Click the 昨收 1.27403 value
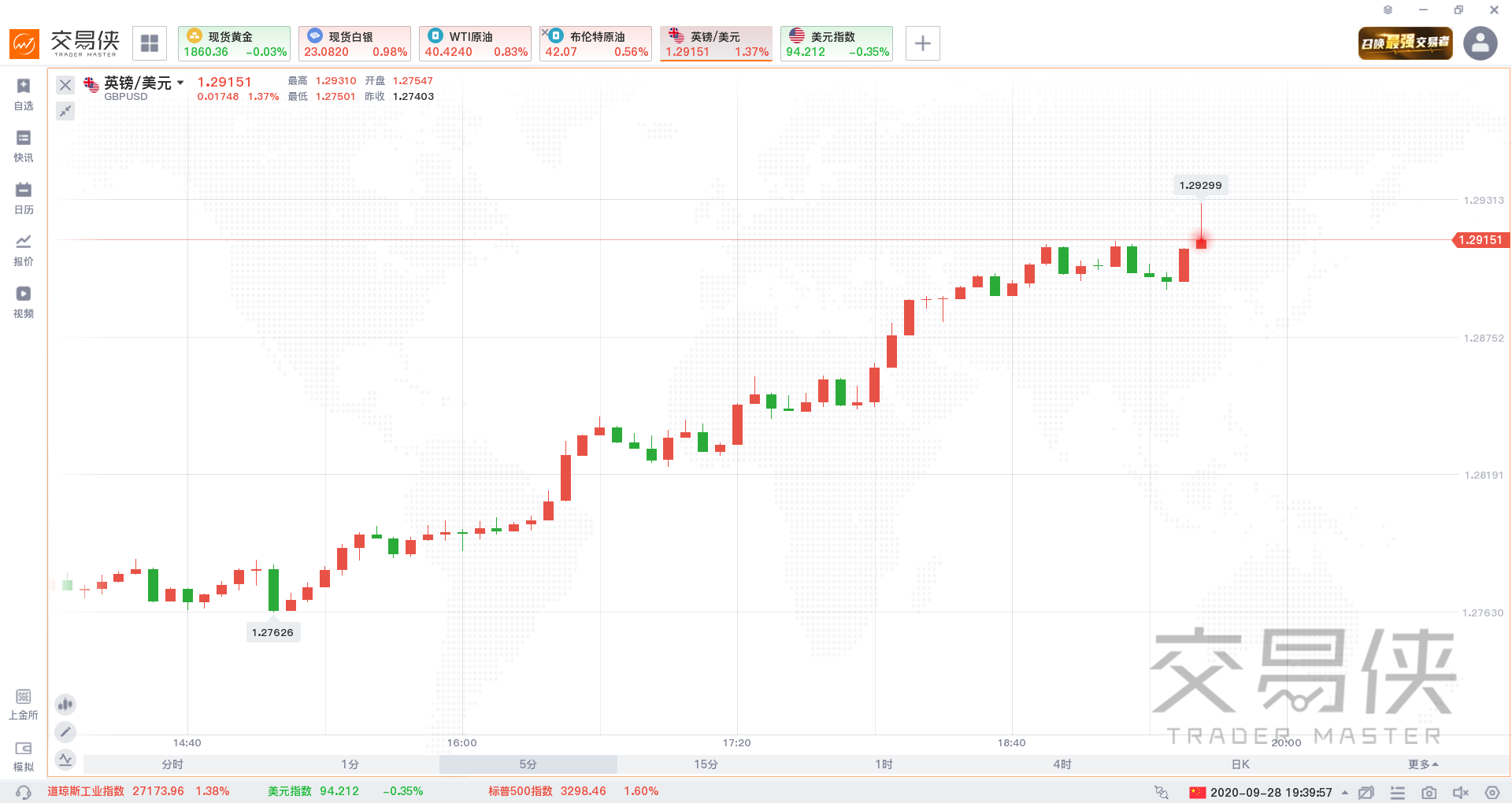1512x803 pixels. pyautogui.click(x=413, y=97)
